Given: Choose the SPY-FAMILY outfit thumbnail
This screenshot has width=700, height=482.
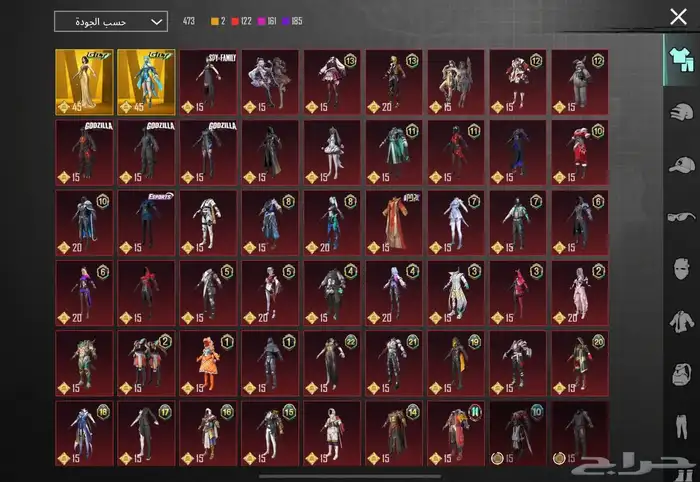Looking at the screenshot, I should coord(208,82).
